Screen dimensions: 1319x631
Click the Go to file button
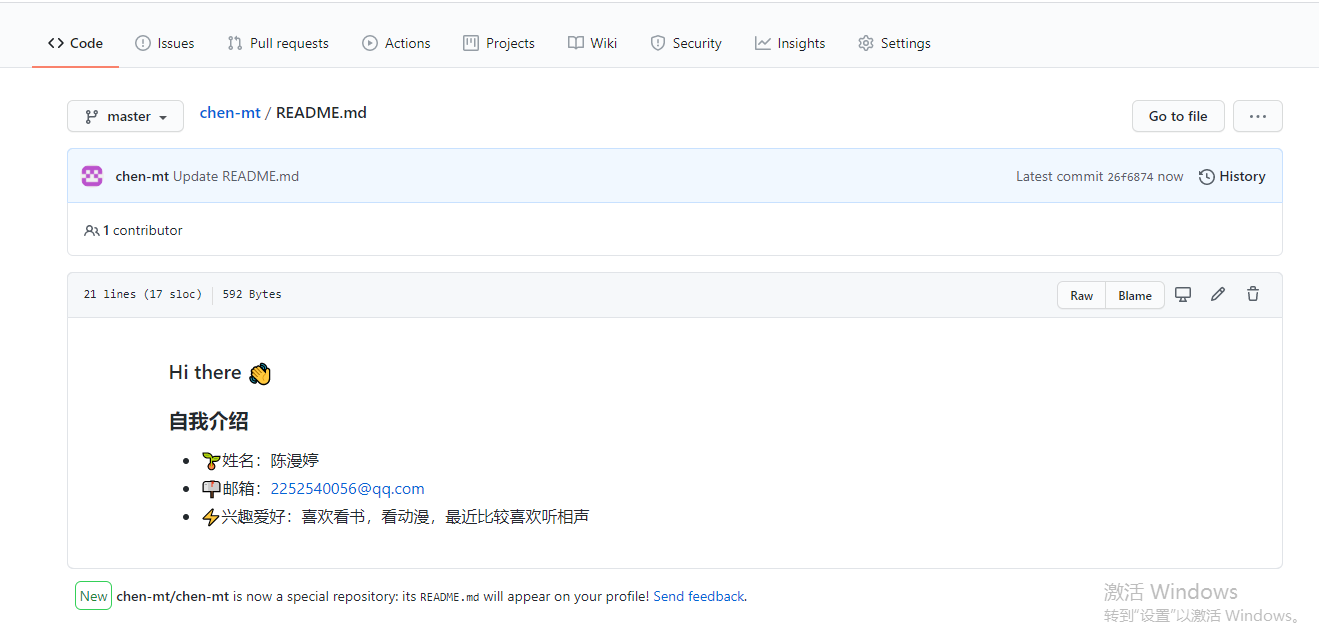tap(1178, 116)
